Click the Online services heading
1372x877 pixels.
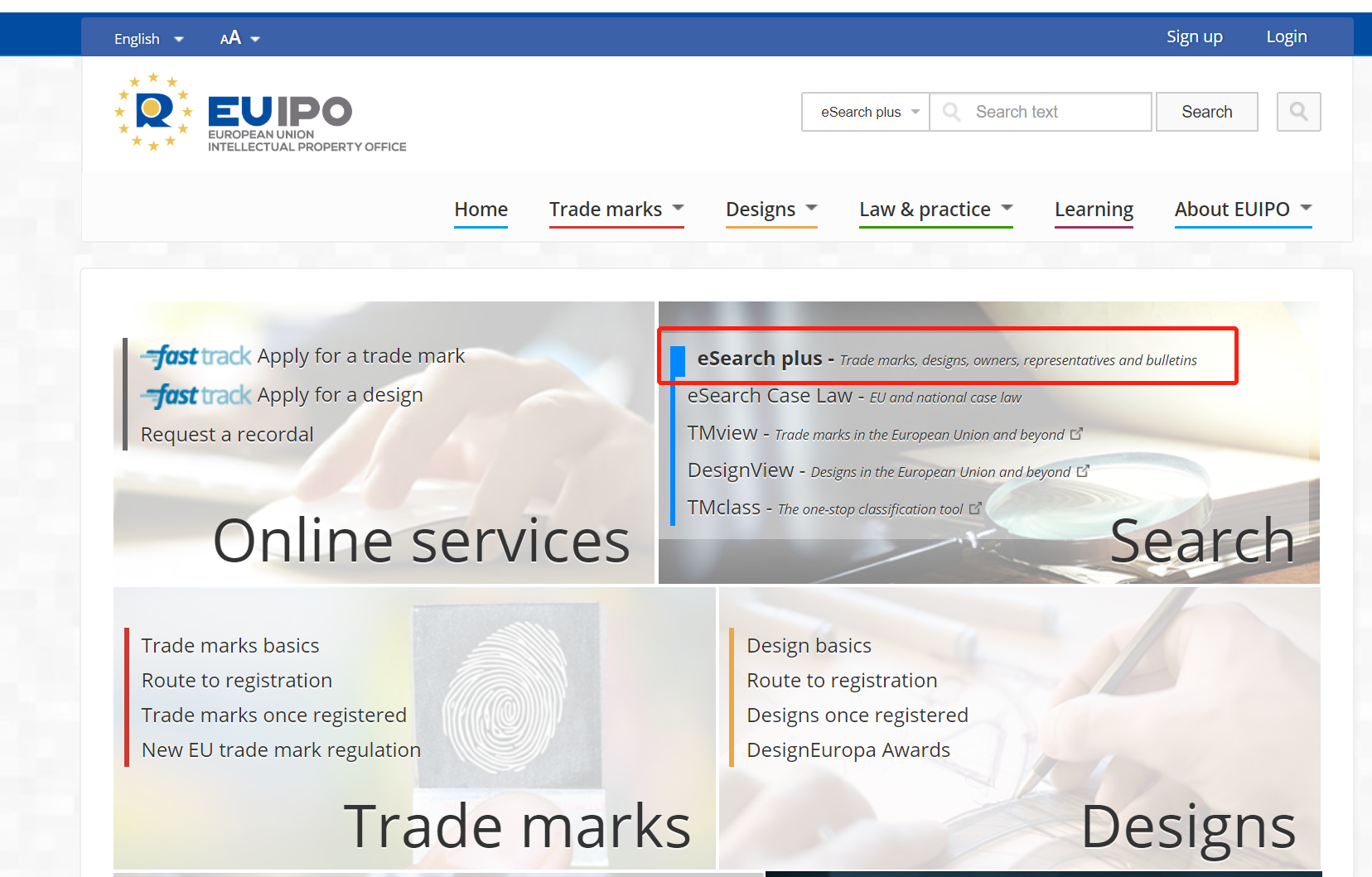pos(422,542)
